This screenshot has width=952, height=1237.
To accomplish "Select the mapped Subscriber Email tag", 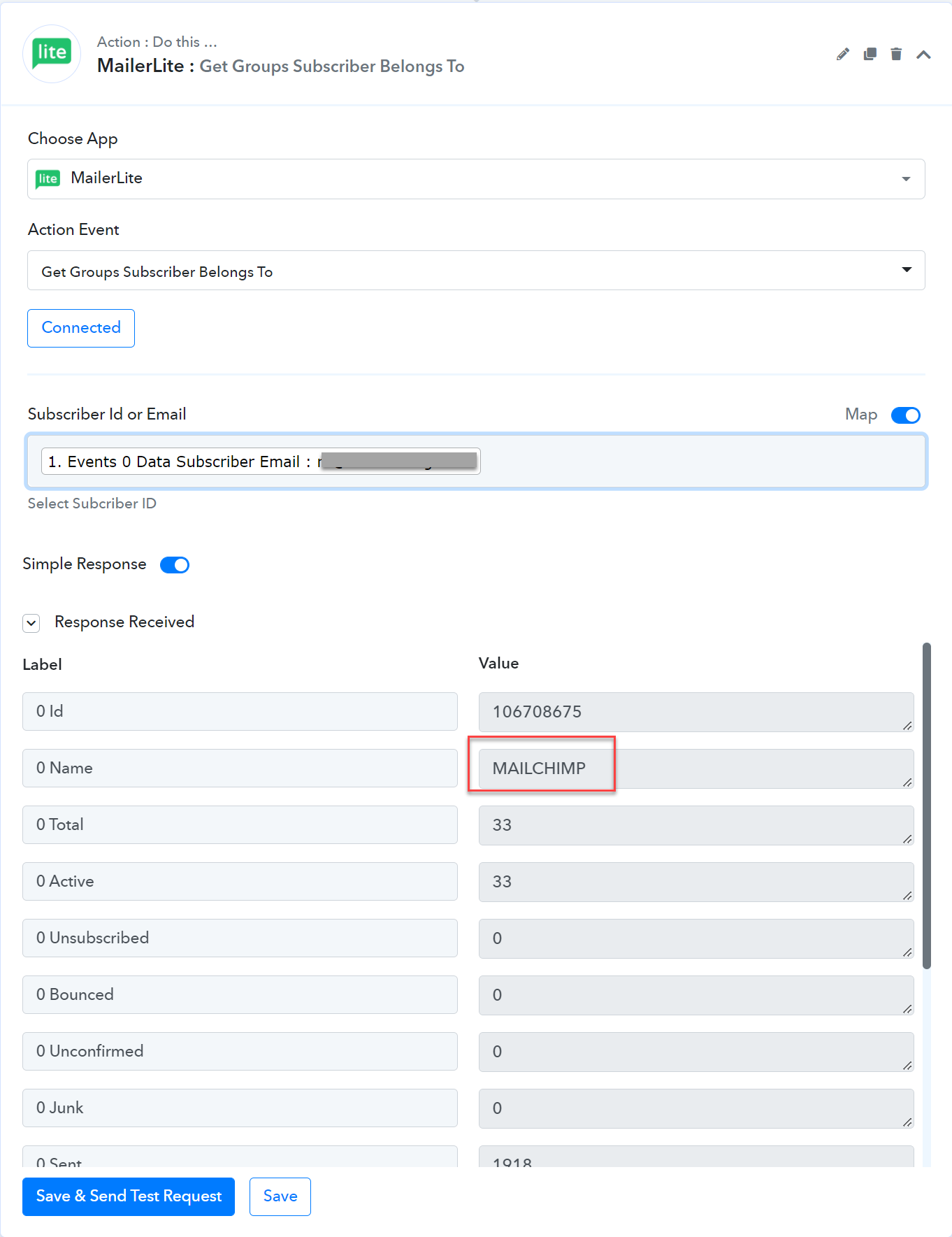I will (x=261, y=462).
